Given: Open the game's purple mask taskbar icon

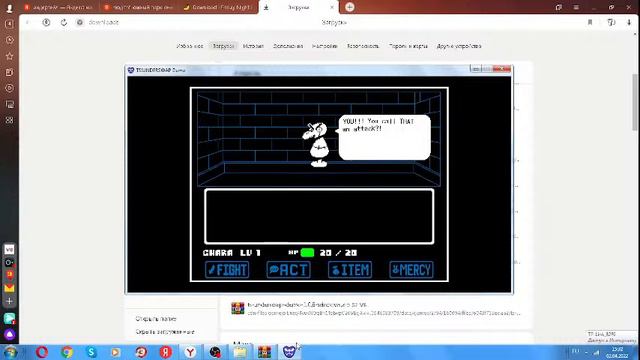Looking at the screenshot, I should coord(289,352).
